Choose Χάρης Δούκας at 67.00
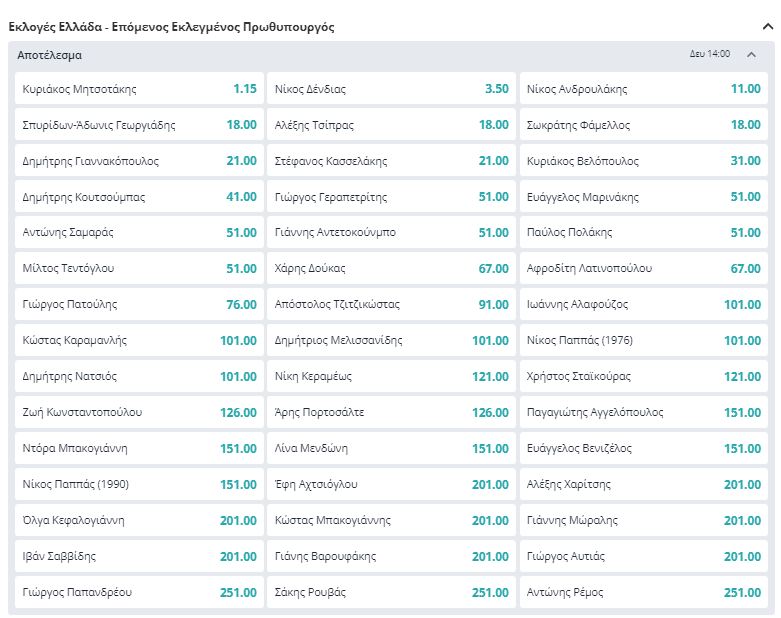 (391, 269)
